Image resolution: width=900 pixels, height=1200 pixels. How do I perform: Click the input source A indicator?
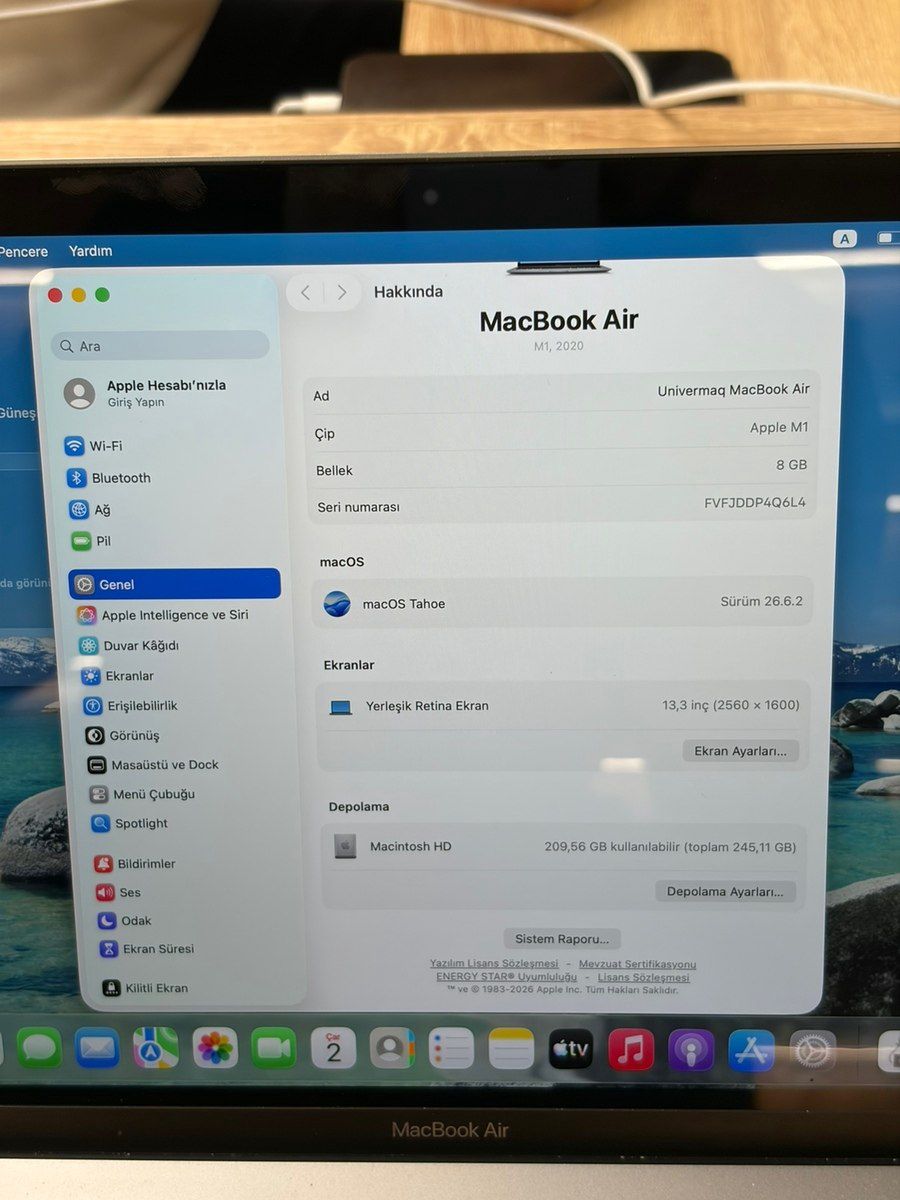[845, 239]
